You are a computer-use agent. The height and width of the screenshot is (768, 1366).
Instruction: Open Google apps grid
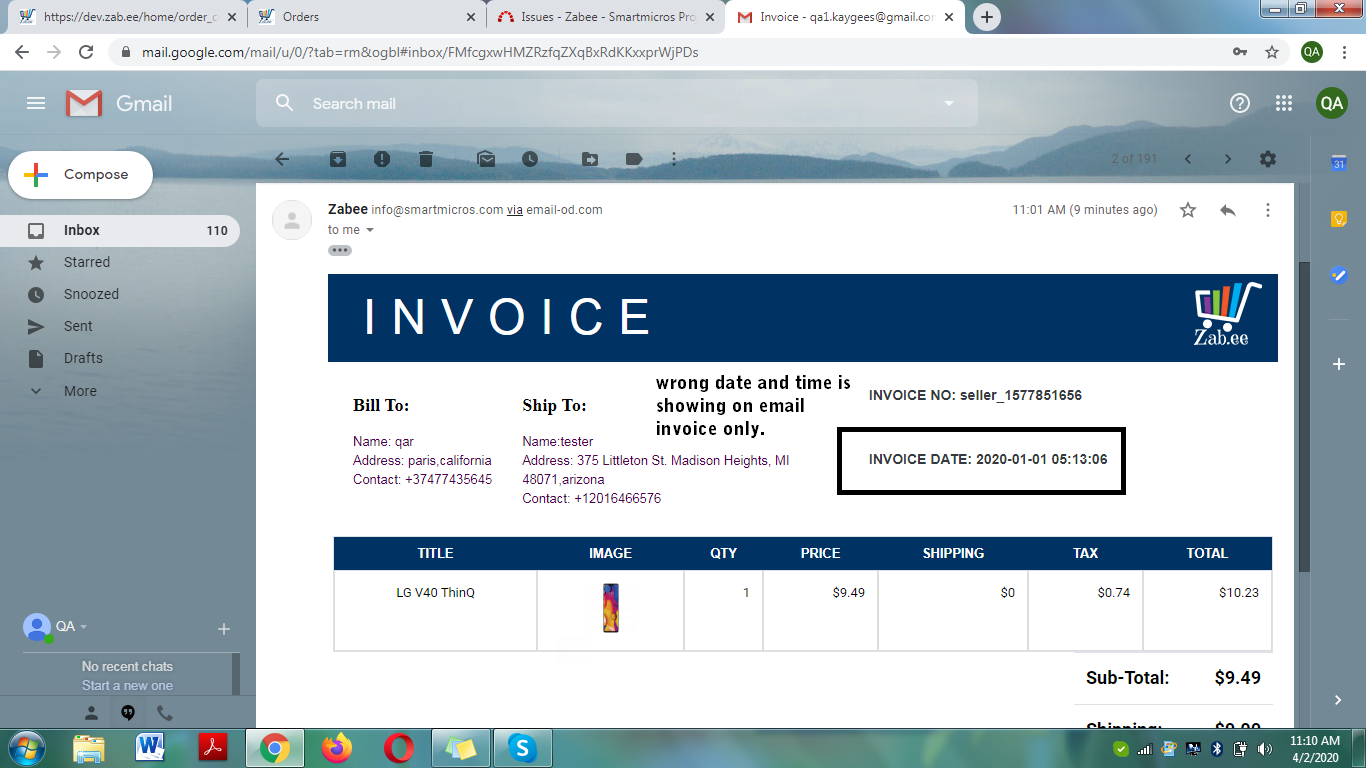tap(1284, 103)
